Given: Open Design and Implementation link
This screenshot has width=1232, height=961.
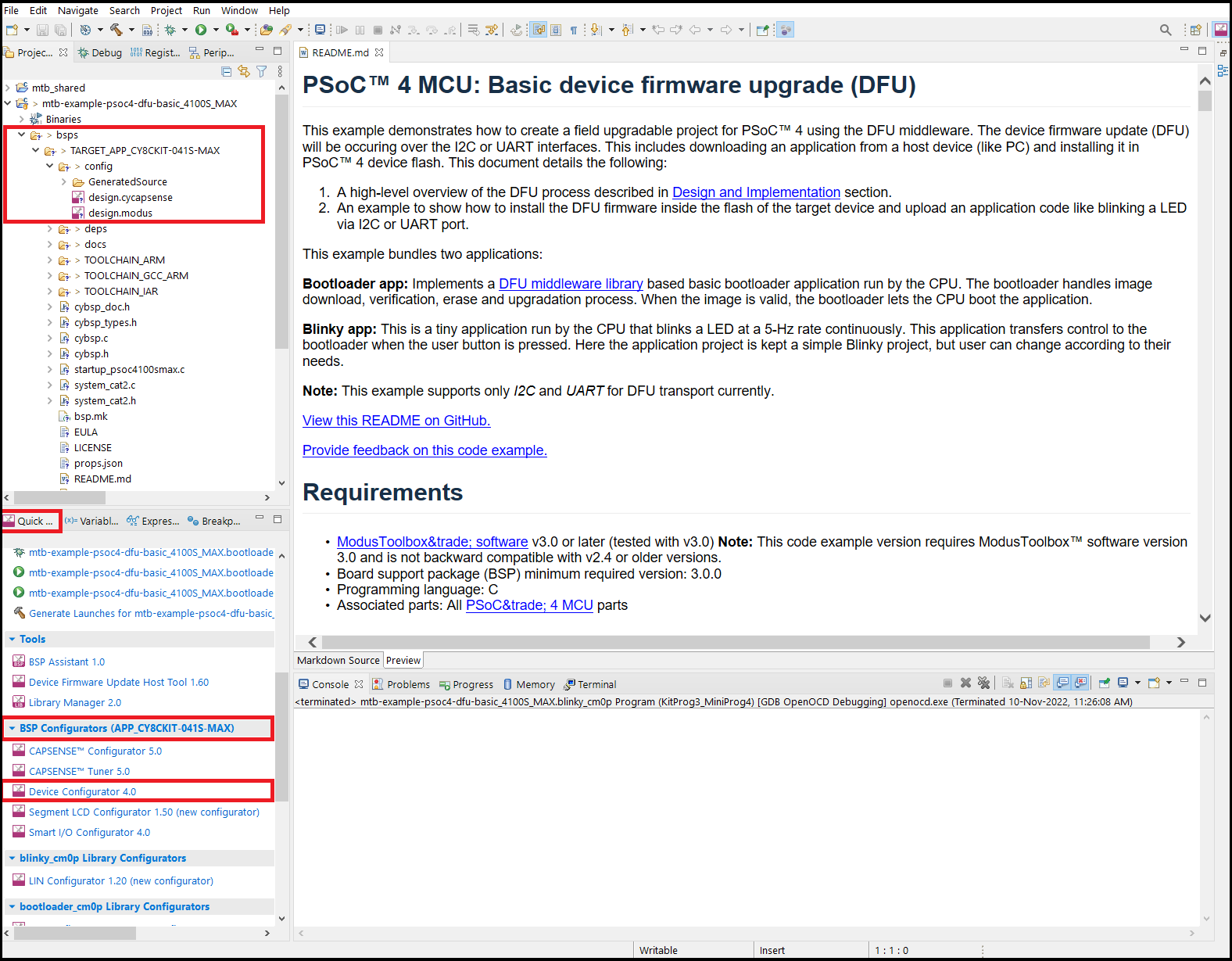Looking at the screenshot, I should click(756, 192).
